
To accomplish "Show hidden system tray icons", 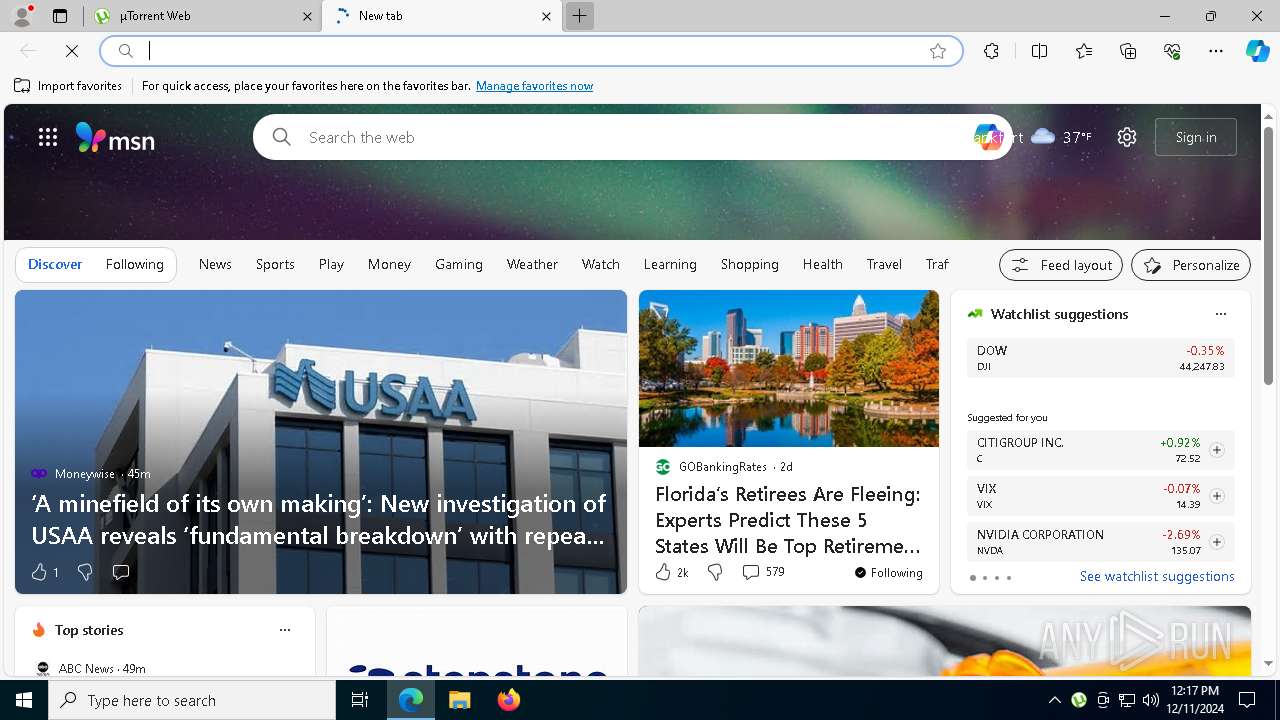I will (x=1054, y=700).
